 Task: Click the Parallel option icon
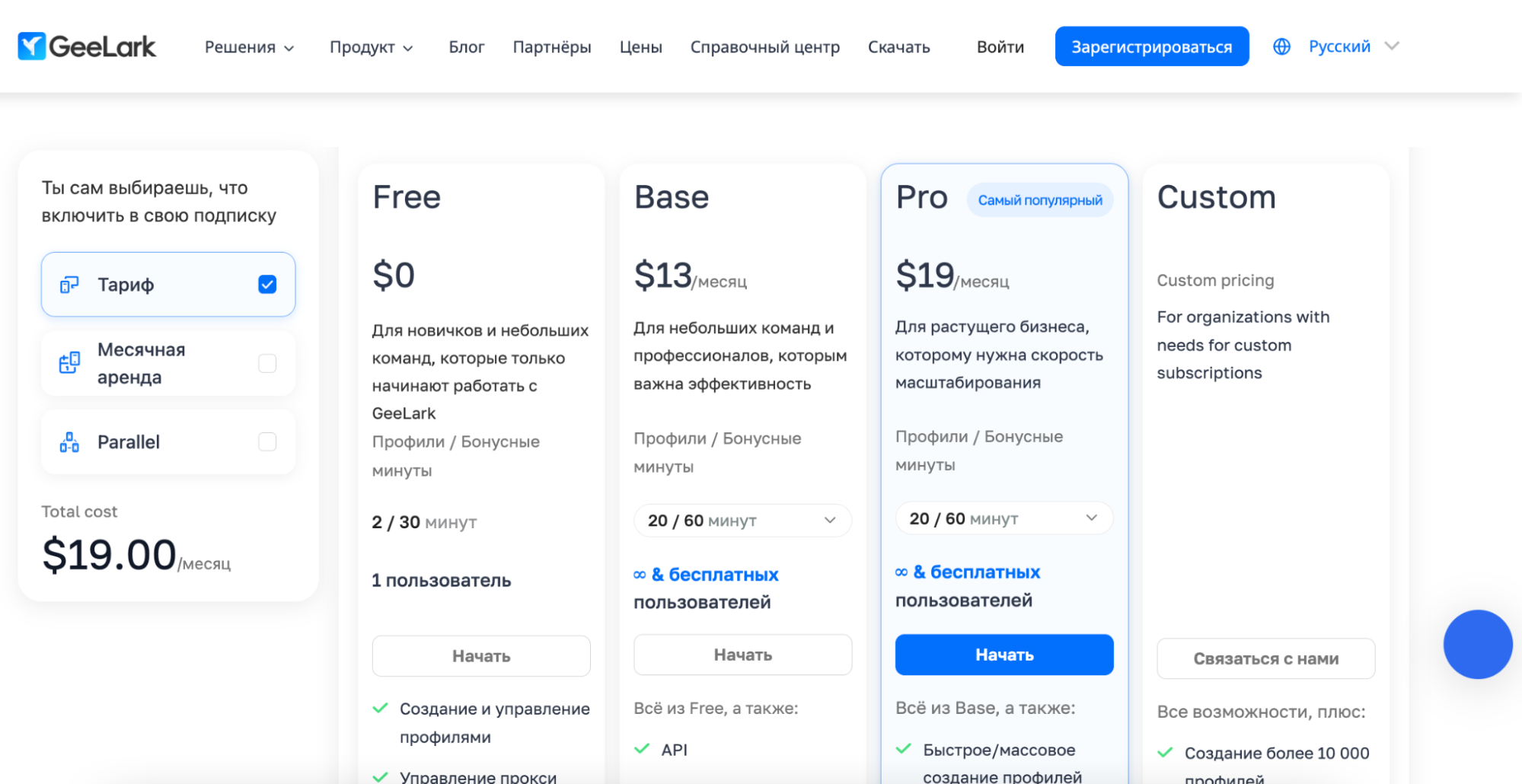click(x=69, y=442)
